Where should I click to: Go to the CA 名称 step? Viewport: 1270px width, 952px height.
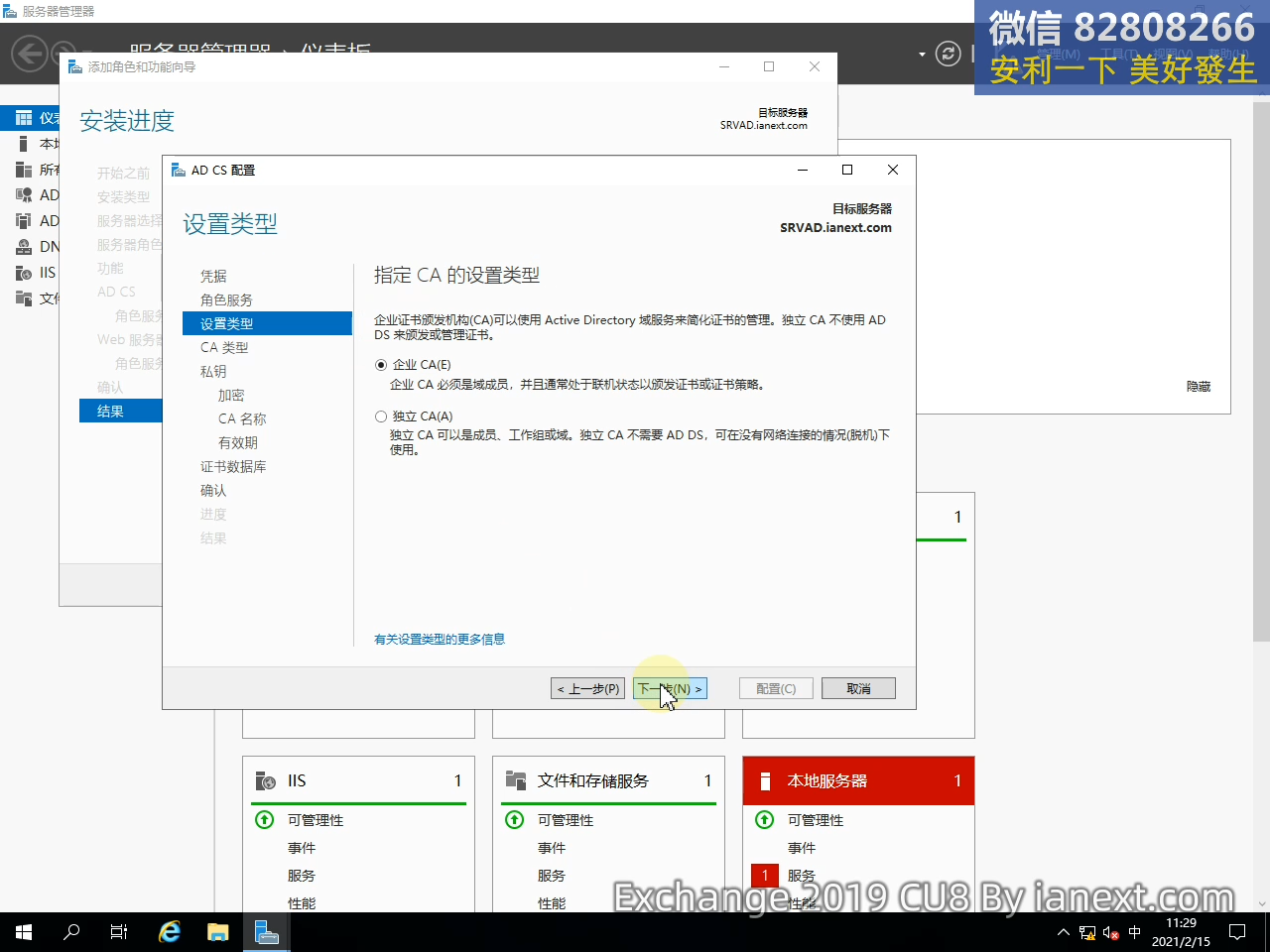242,418
